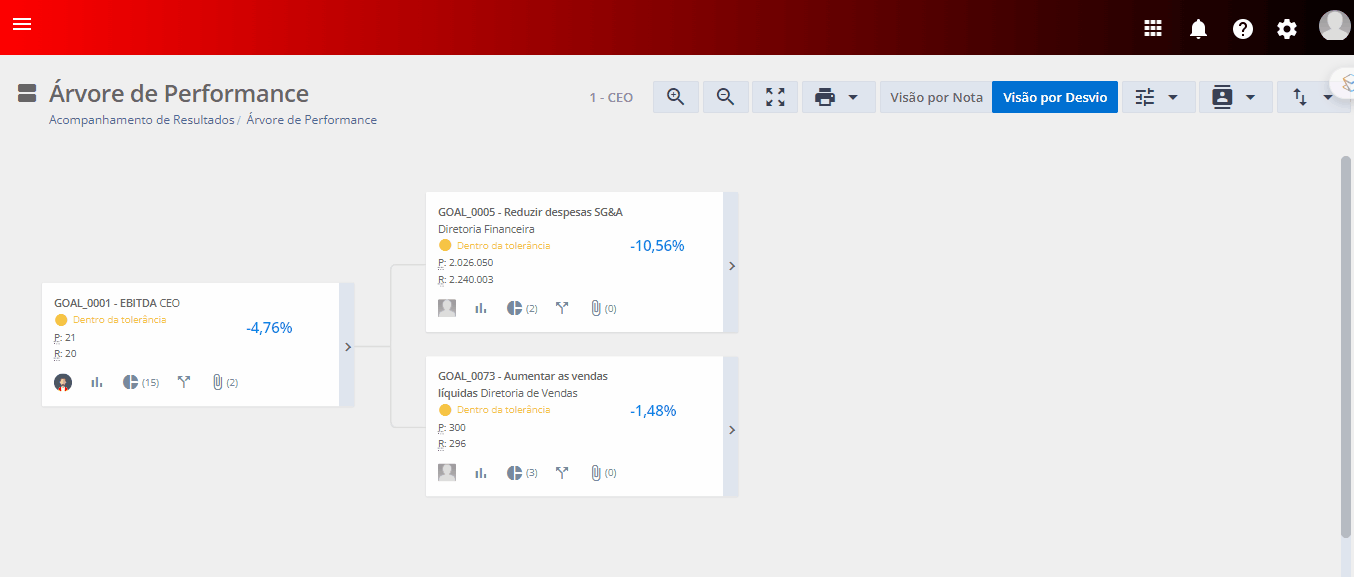Expand the GOAL_0005 node children

point(731,266)
